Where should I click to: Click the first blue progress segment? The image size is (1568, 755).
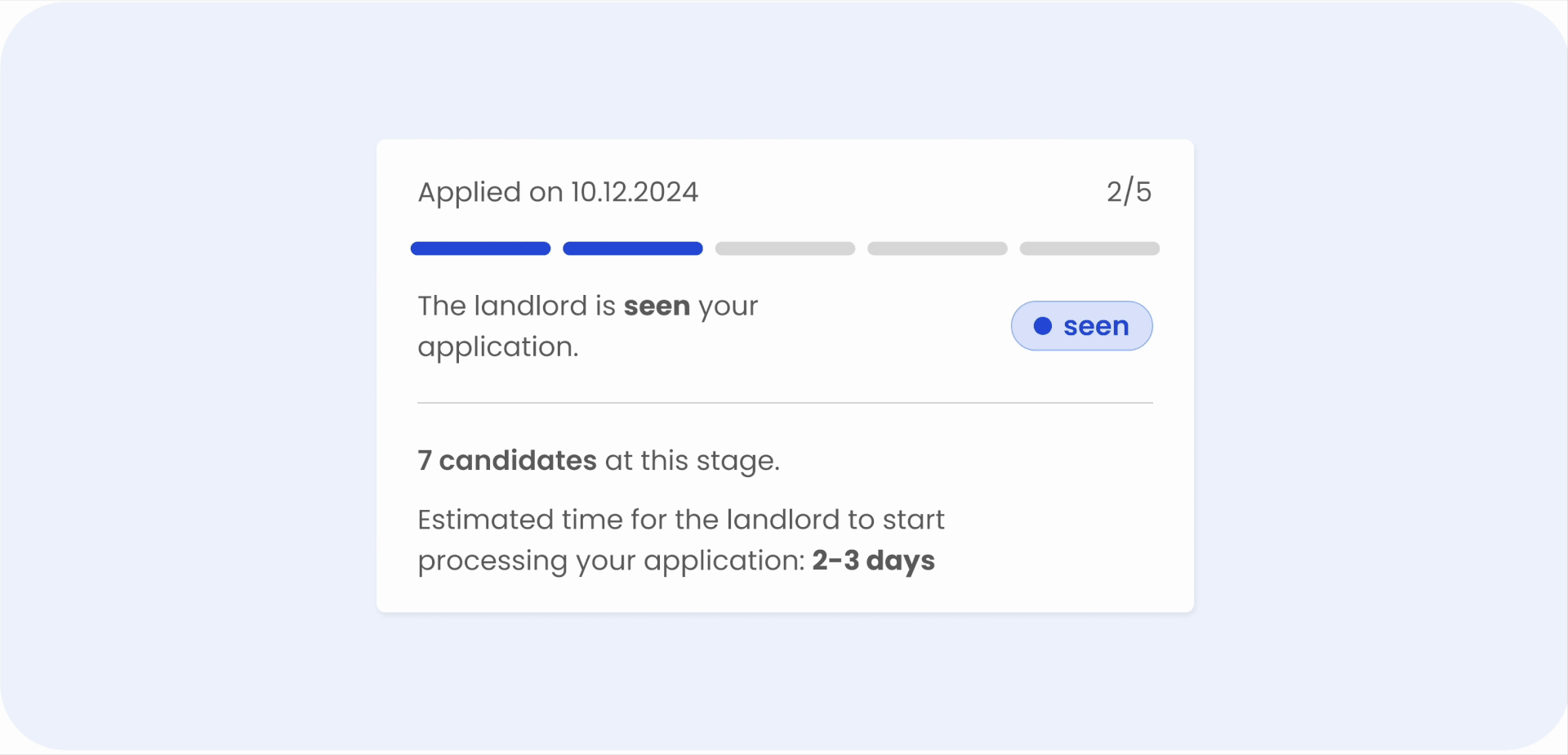pos(480,248)
